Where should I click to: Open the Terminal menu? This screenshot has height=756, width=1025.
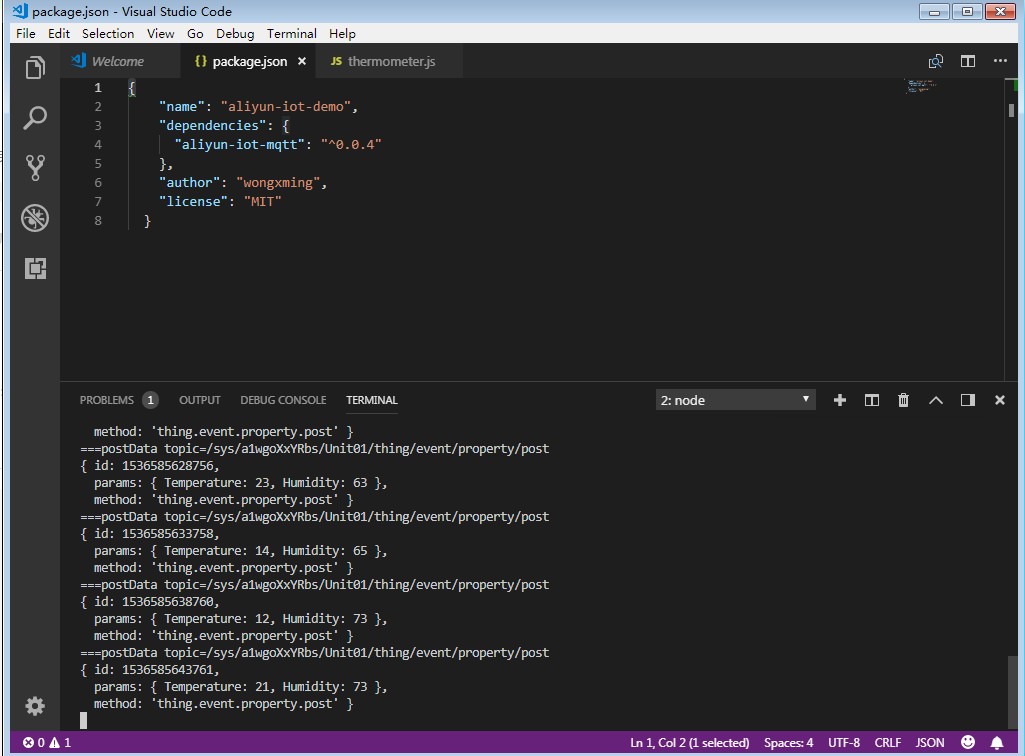pos(292,33)
